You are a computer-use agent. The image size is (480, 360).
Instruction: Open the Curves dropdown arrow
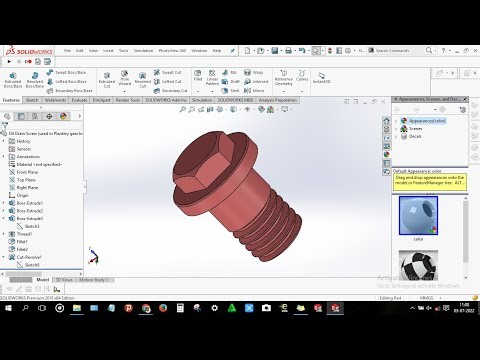click(x=302, y=91)
